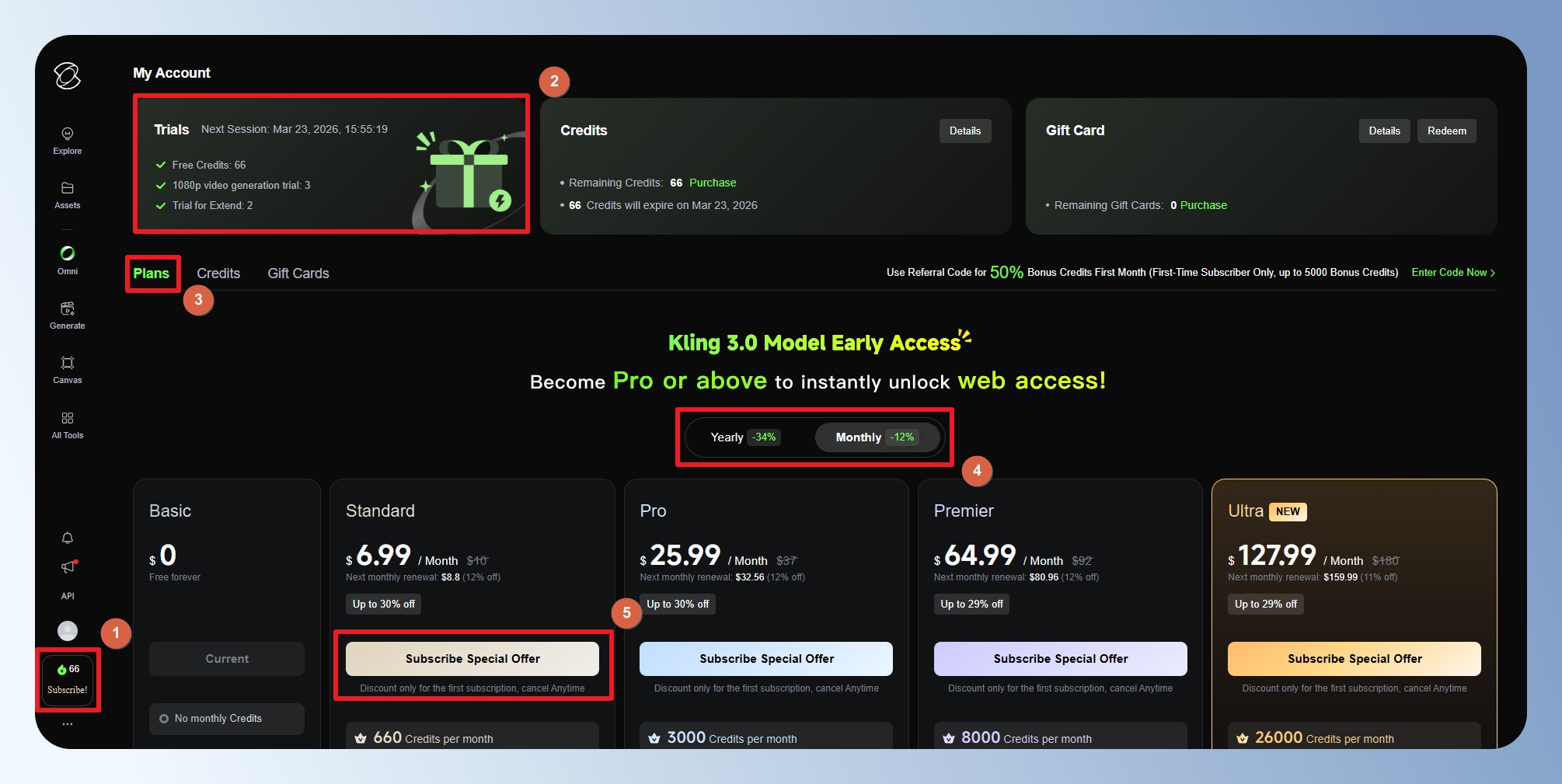Open Assets folder in sidebar
Image resolution: width=1562 pixels, height=784 pixels.
coord(68,195)
